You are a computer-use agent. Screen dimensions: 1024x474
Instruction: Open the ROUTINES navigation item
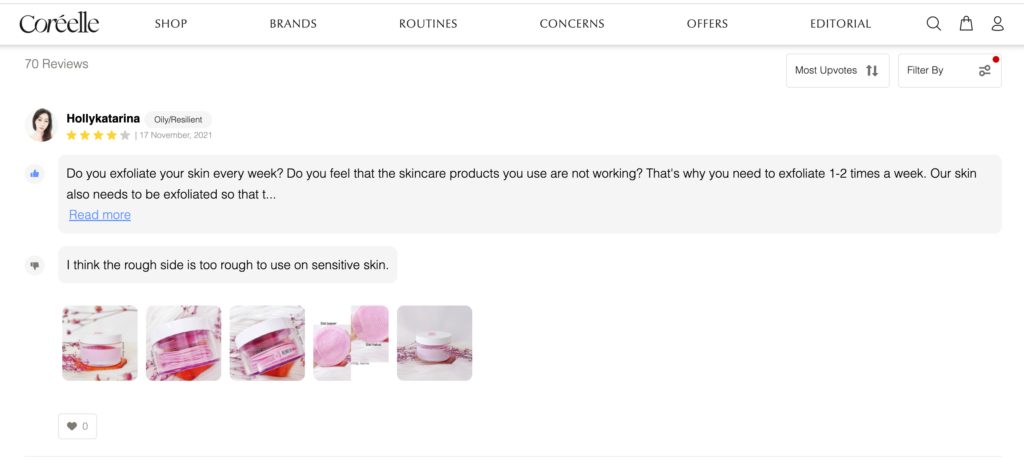pos(428,24)
